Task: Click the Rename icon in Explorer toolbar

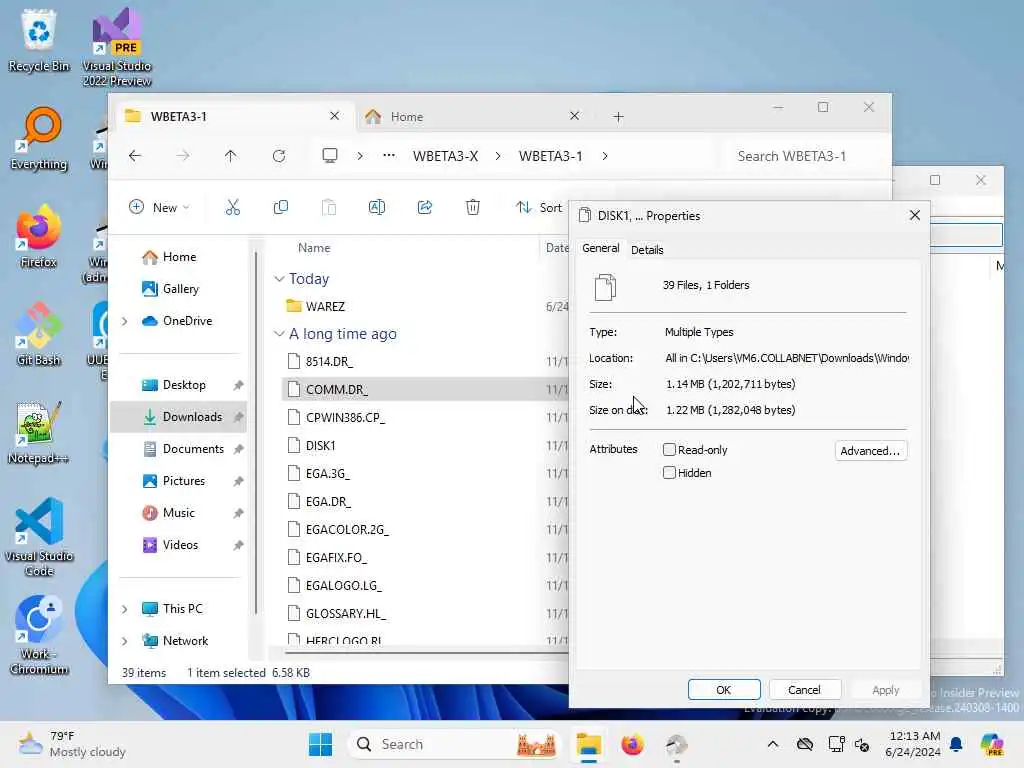Action: pos(377,208)
